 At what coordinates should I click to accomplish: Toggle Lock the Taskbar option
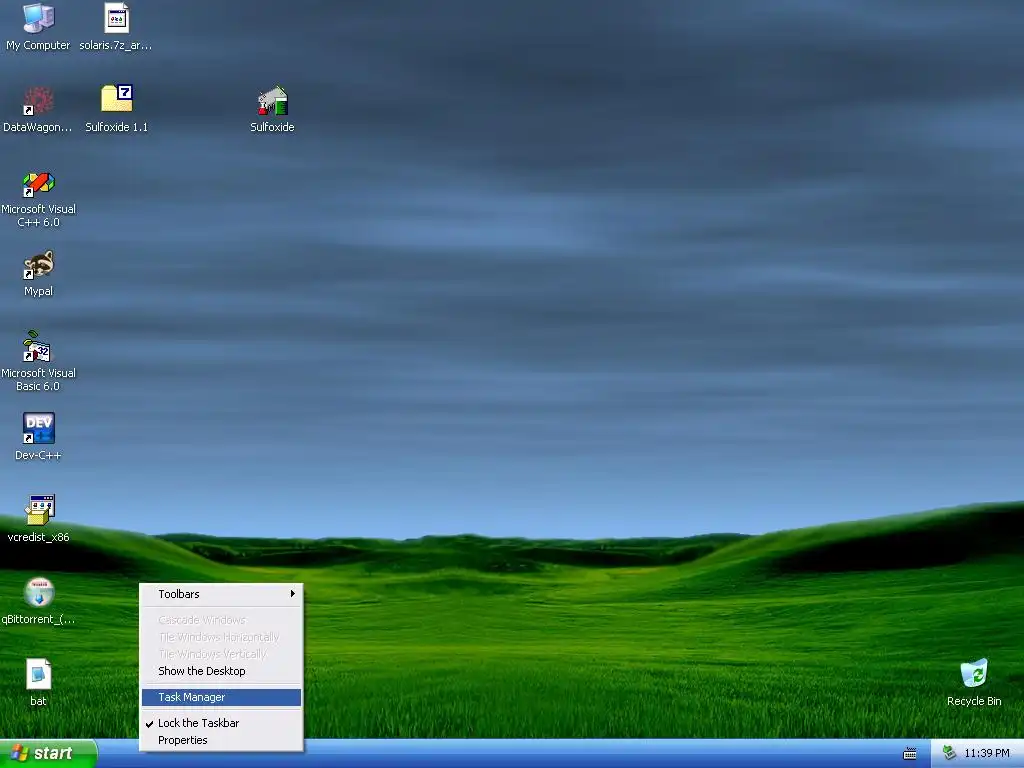coord(221,723)
